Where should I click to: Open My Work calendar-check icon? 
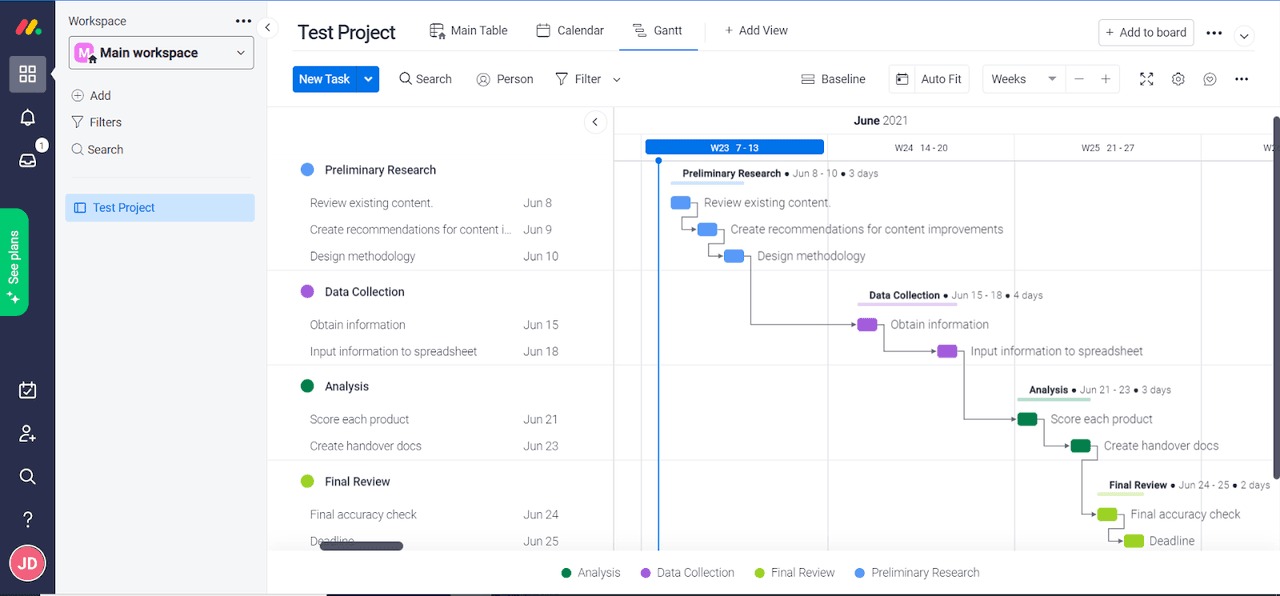click(x=27, y=391)
